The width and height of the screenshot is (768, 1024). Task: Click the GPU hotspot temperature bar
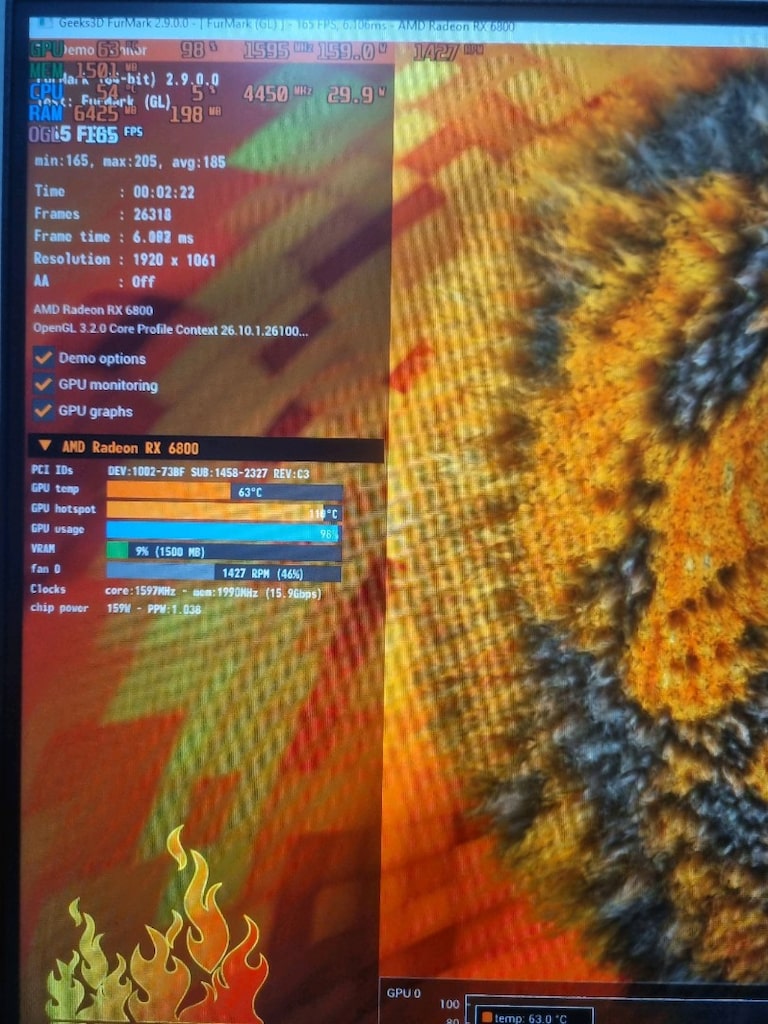click(224, 512)
